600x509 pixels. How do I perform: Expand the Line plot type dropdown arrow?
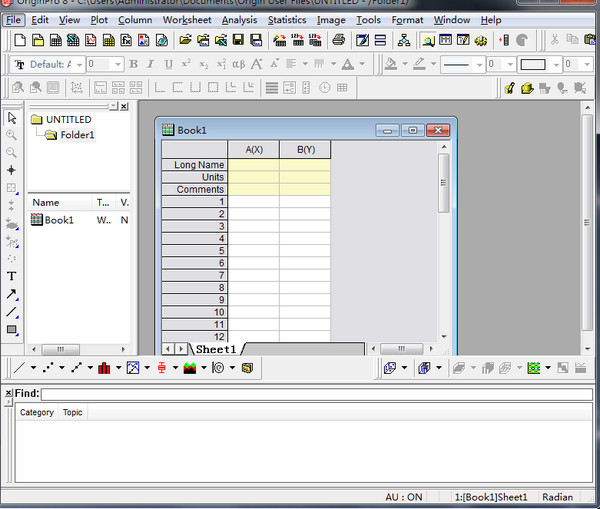point(34,368)
